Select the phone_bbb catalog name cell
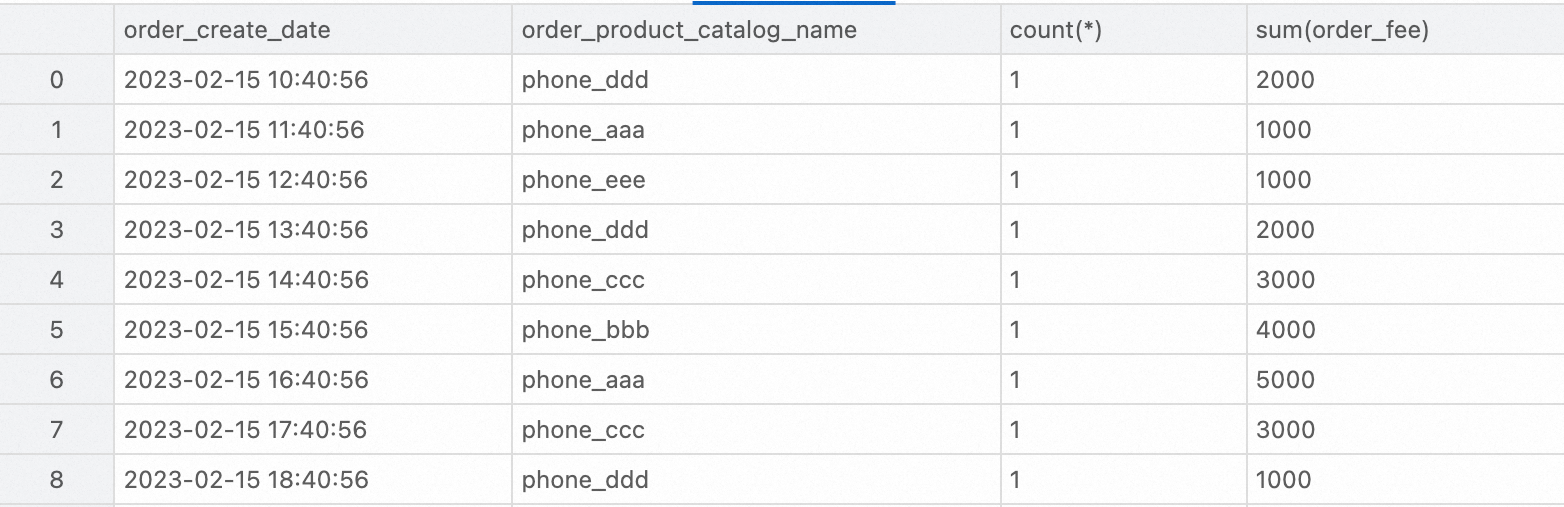1564x507 pixels. (585, 330)
